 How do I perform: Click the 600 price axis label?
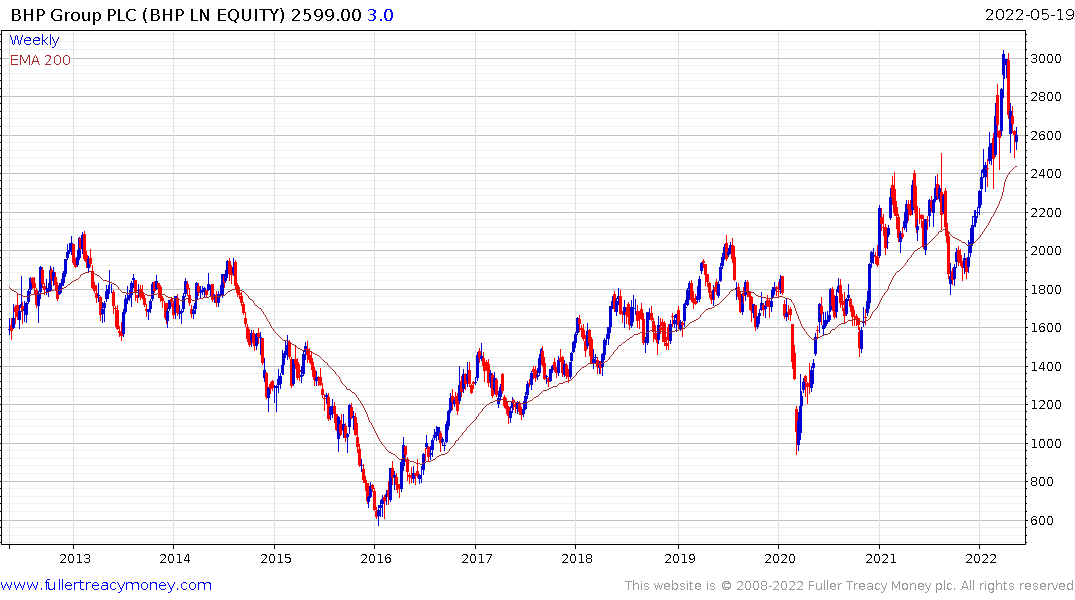pos(1042,520)
